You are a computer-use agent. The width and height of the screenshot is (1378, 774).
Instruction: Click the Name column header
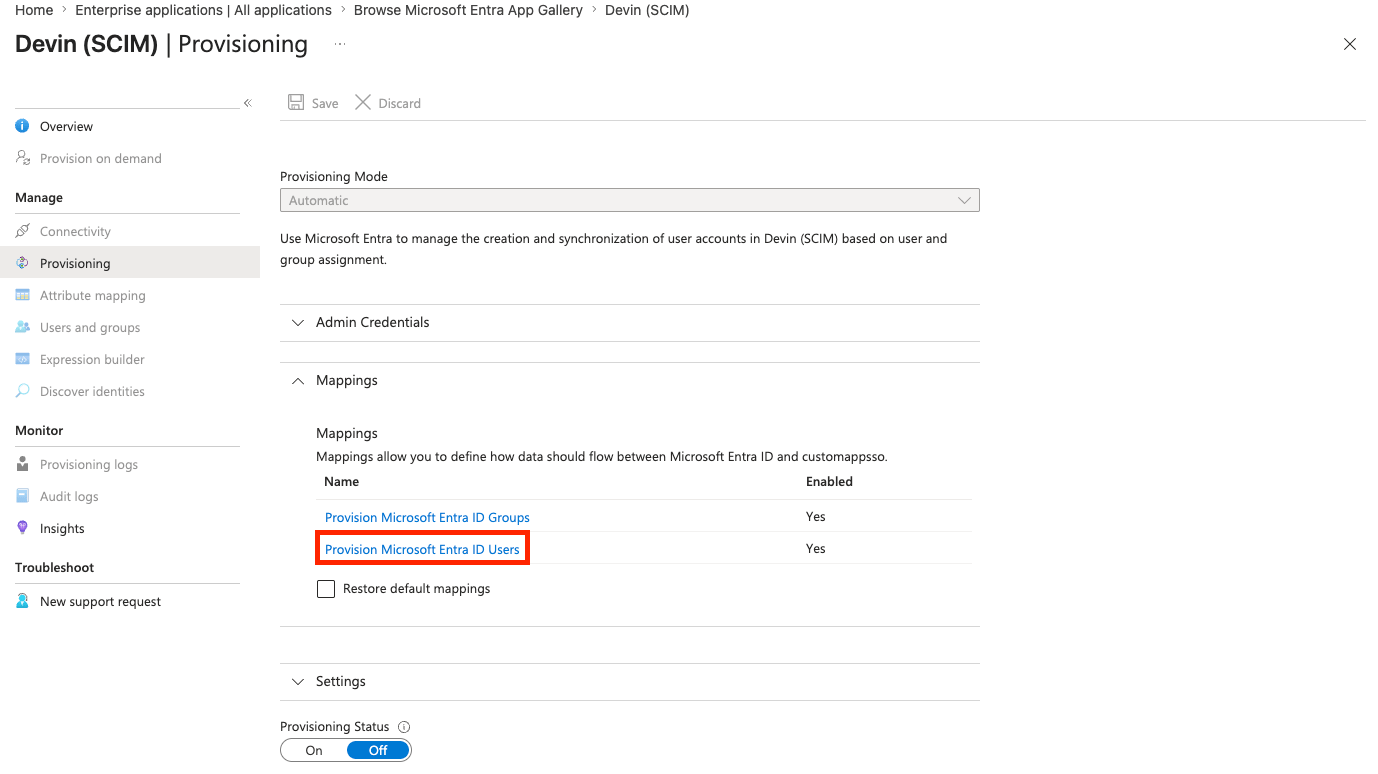(342, 481)
